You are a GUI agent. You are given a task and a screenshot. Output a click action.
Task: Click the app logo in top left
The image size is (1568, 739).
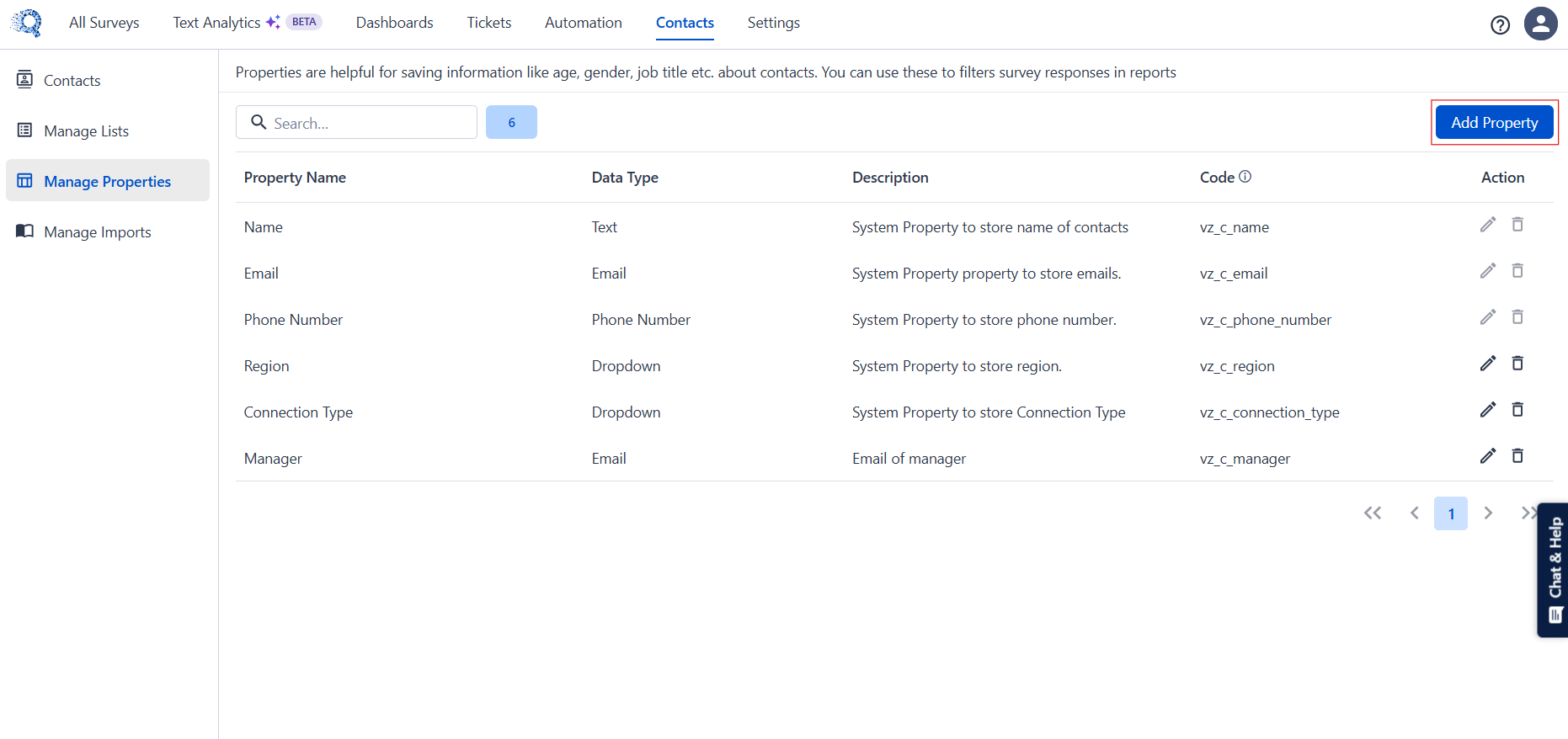click(27, 23)
